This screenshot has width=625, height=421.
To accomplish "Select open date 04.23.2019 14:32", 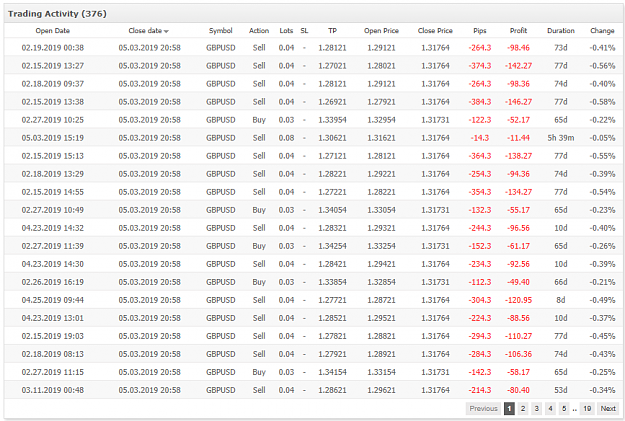I will click(x=53, y=228).
